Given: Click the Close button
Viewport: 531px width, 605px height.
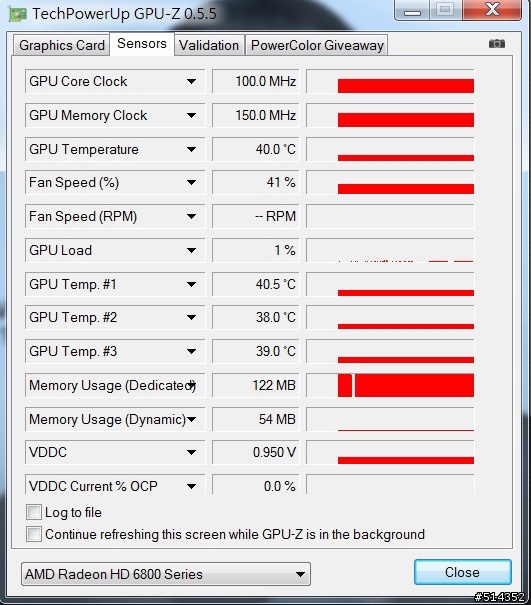Looking at the screenshot, I should (x=463, y=572).
